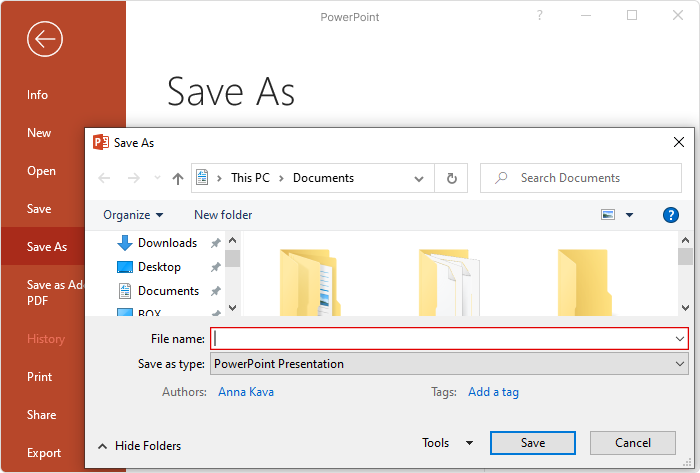This screenshot has height=473, width=700.
Task: Select New in the backstage menu
Action: coord(39,133)
